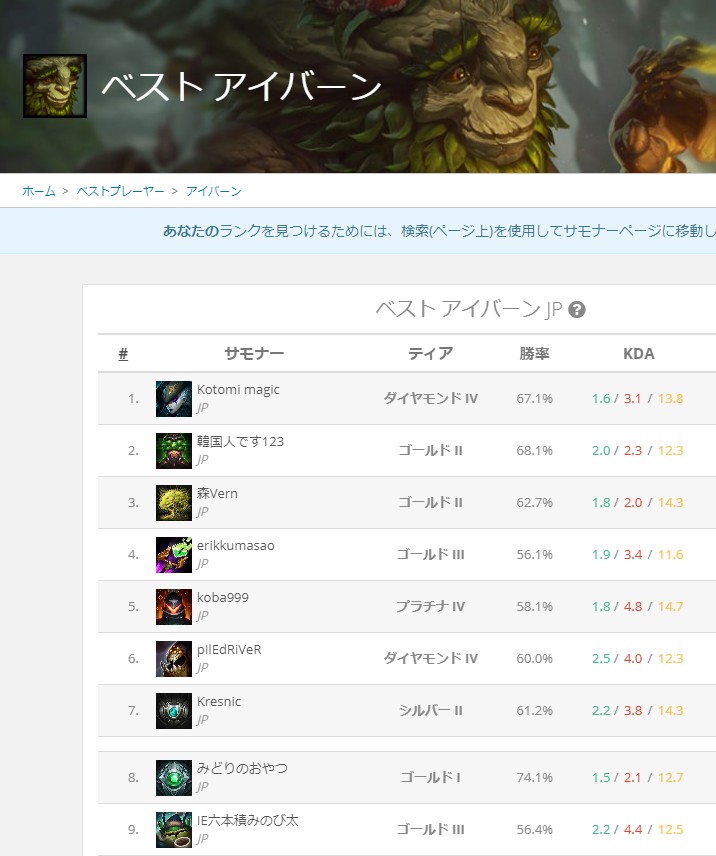Click the 74.1% win rate value
The image size is (716, 856).
coord(535,777)
